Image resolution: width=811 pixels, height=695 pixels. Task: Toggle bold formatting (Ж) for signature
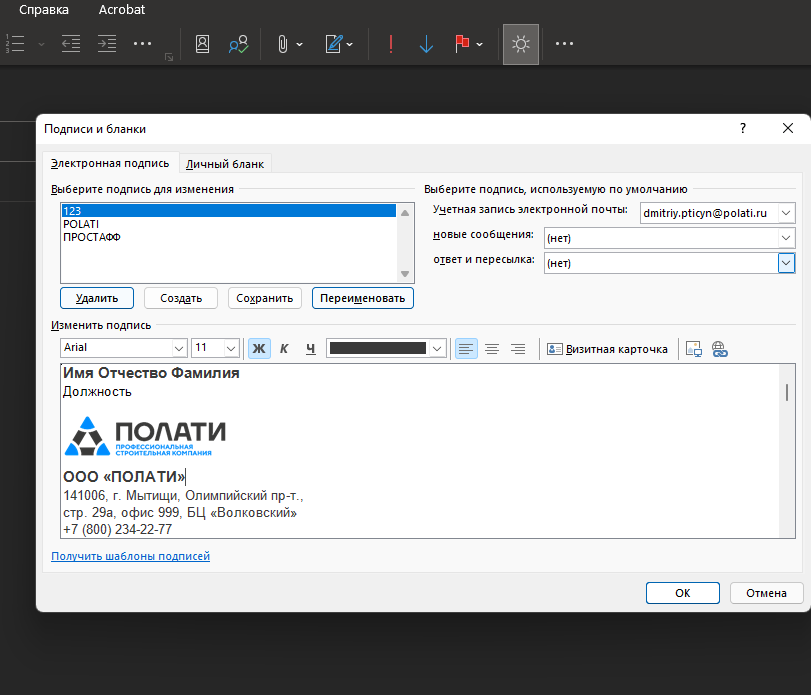coord(259,349)
